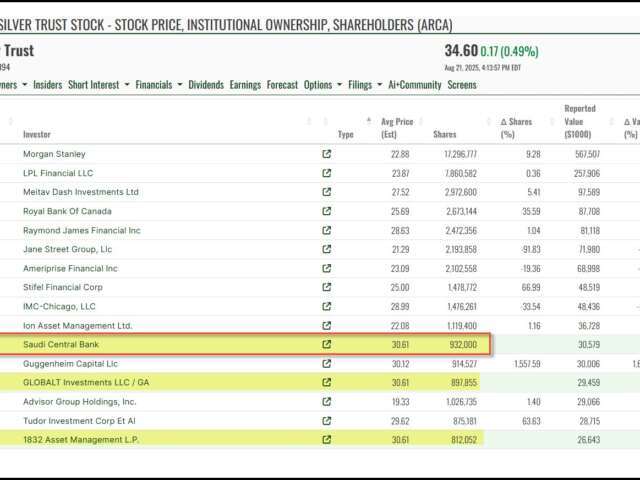This screenshot has height=480, width=640.
Task: Open external link icon for 1832 Asset Management
Action: coord(327,440)
